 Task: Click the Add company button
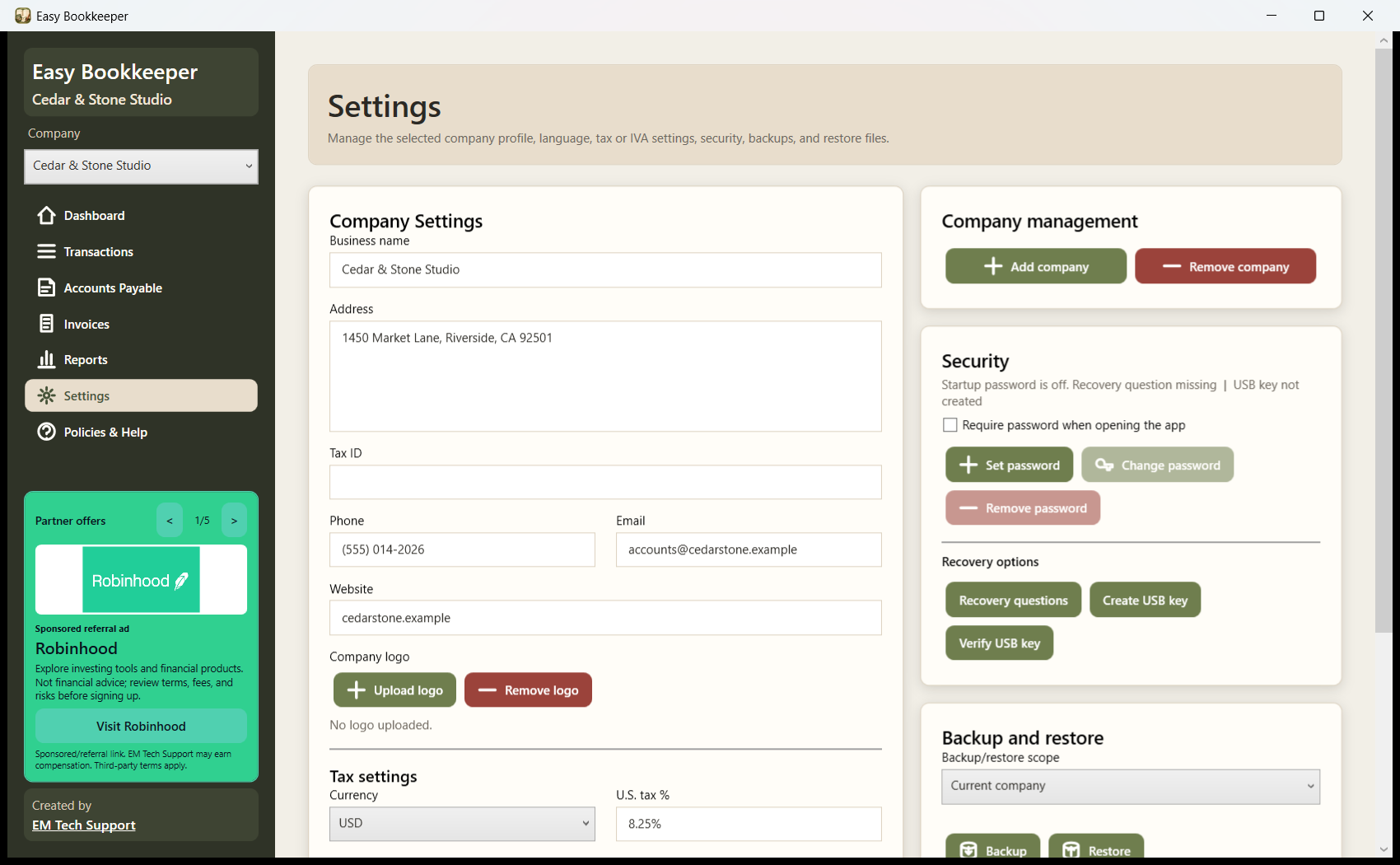click(x=1036, y=266)
